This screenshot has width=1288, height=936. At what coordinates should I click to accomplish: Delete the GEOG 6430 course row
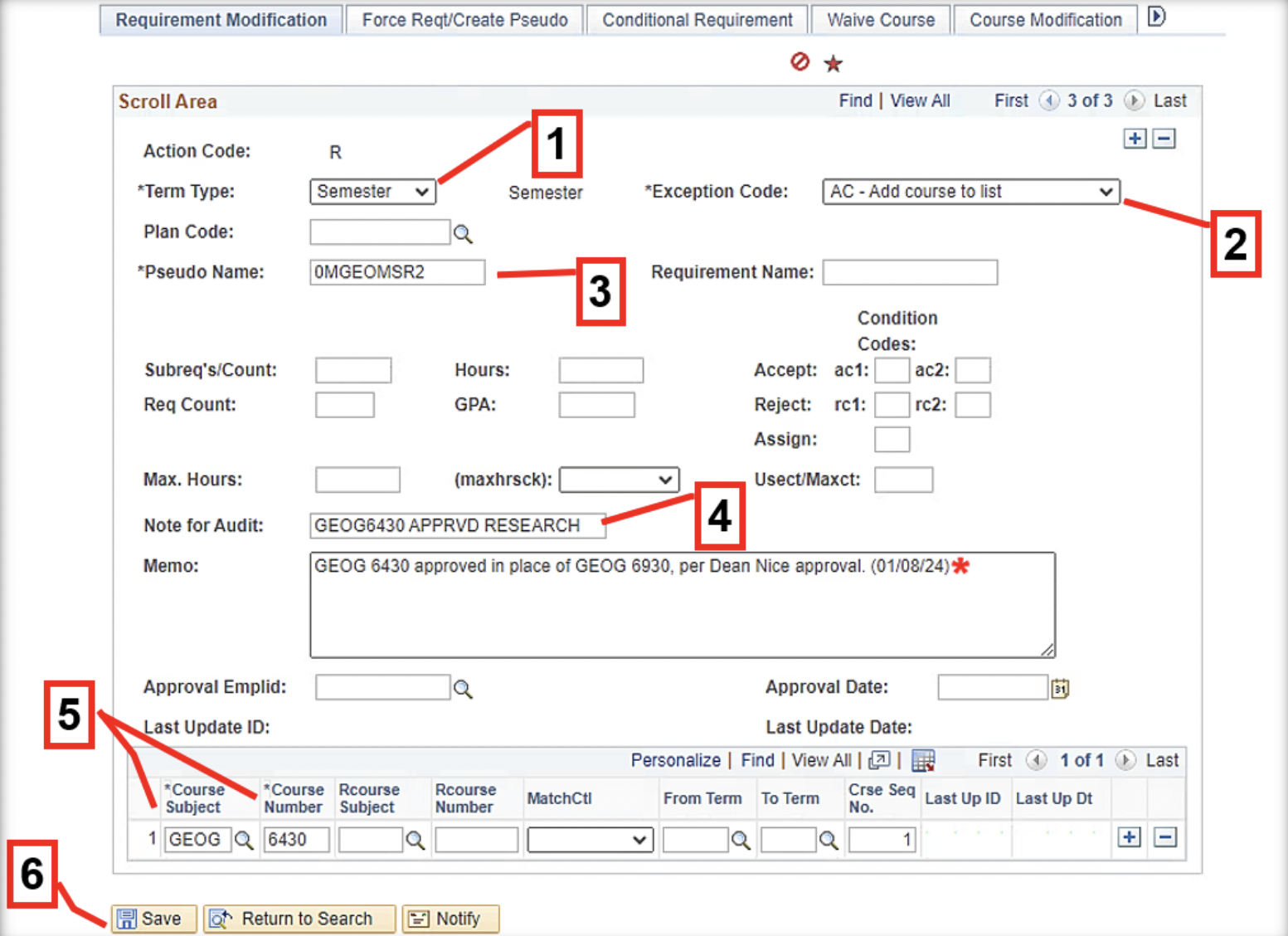point(1164,838)
